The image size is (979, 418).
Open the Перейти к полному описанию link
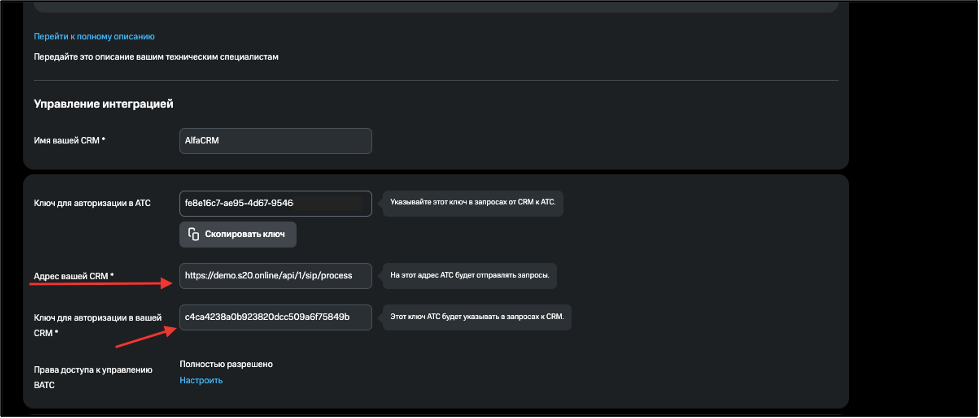(94, 37)
